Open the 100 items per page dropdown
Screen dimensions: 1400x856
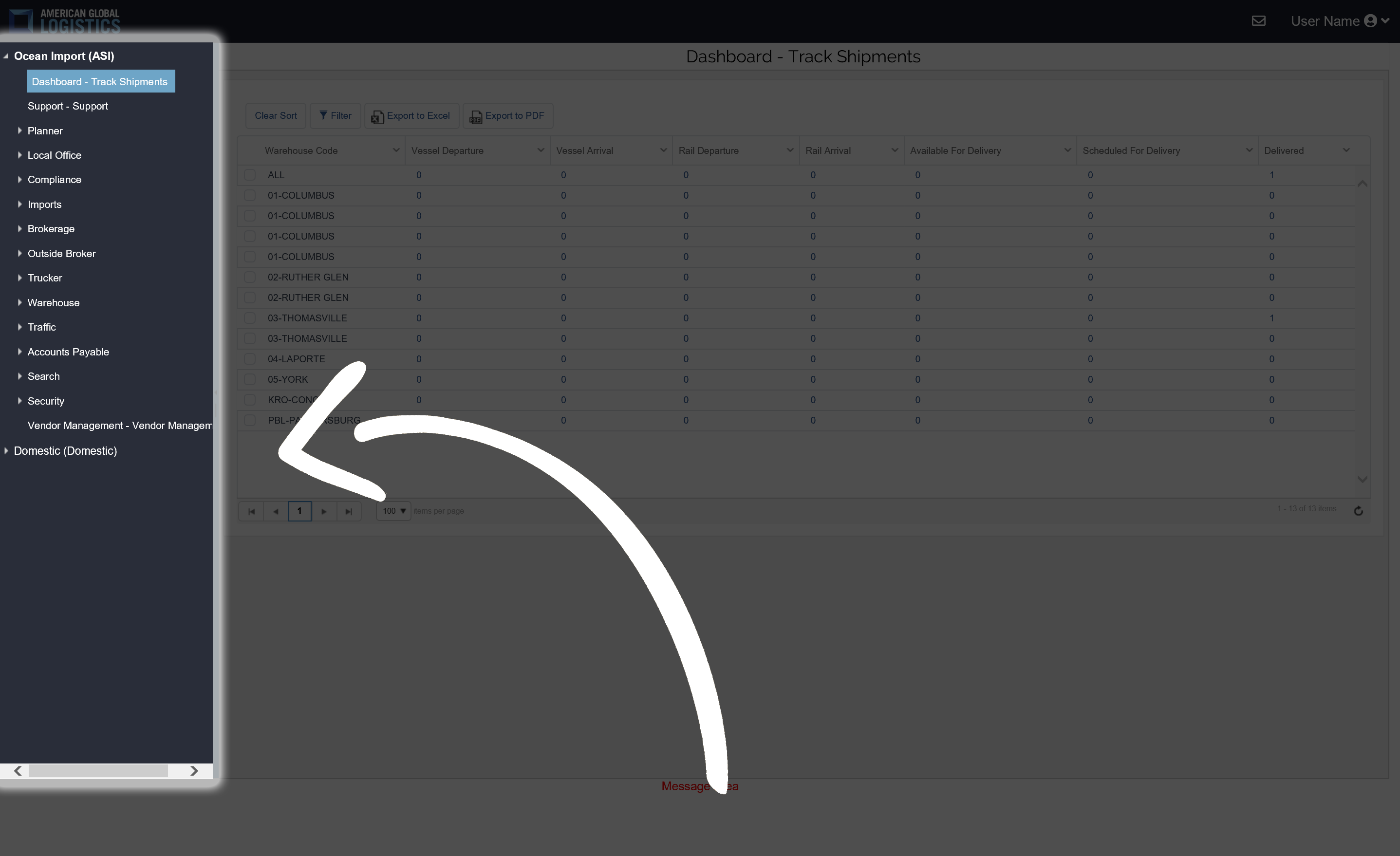click(x=393, y=511)
